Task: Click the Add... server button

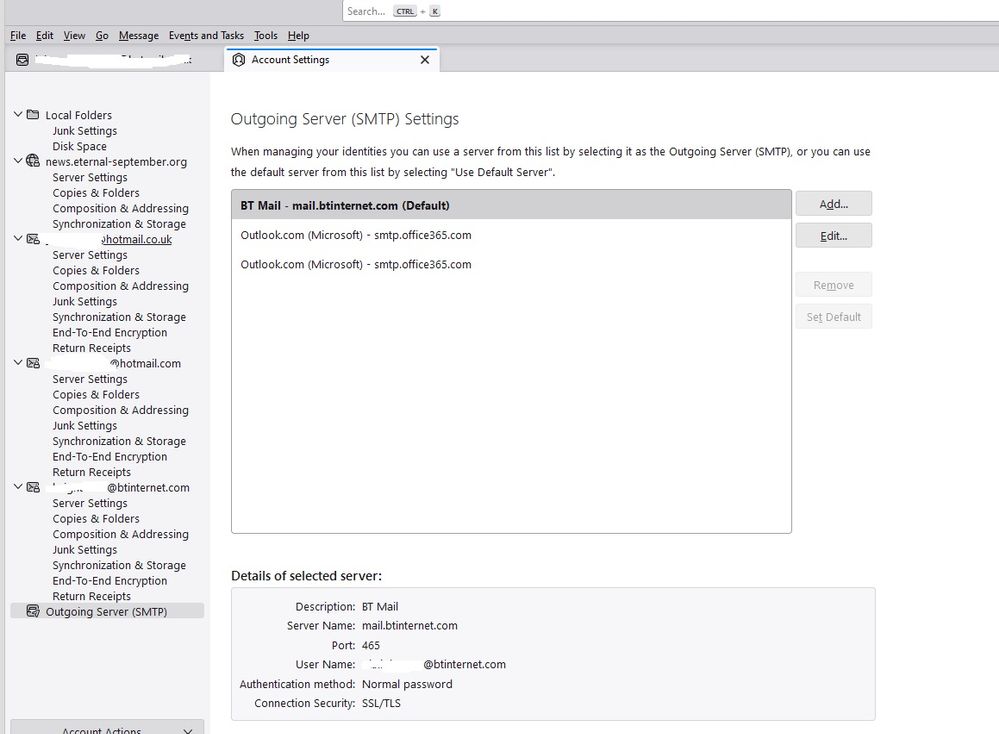Action: tap(833, 204)
